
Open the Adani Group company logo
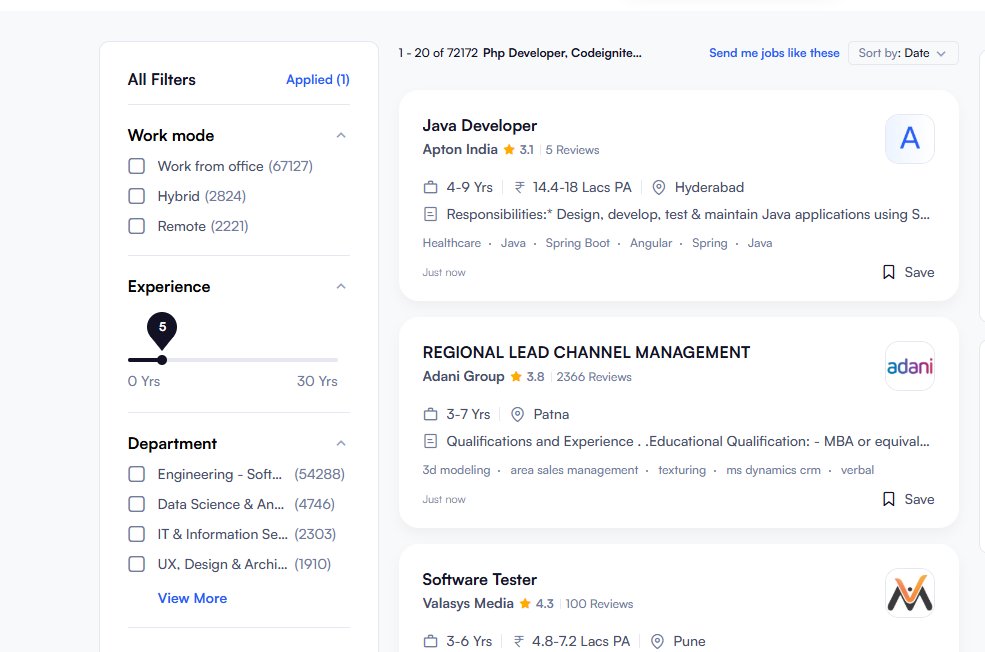[x=910, y=366]
